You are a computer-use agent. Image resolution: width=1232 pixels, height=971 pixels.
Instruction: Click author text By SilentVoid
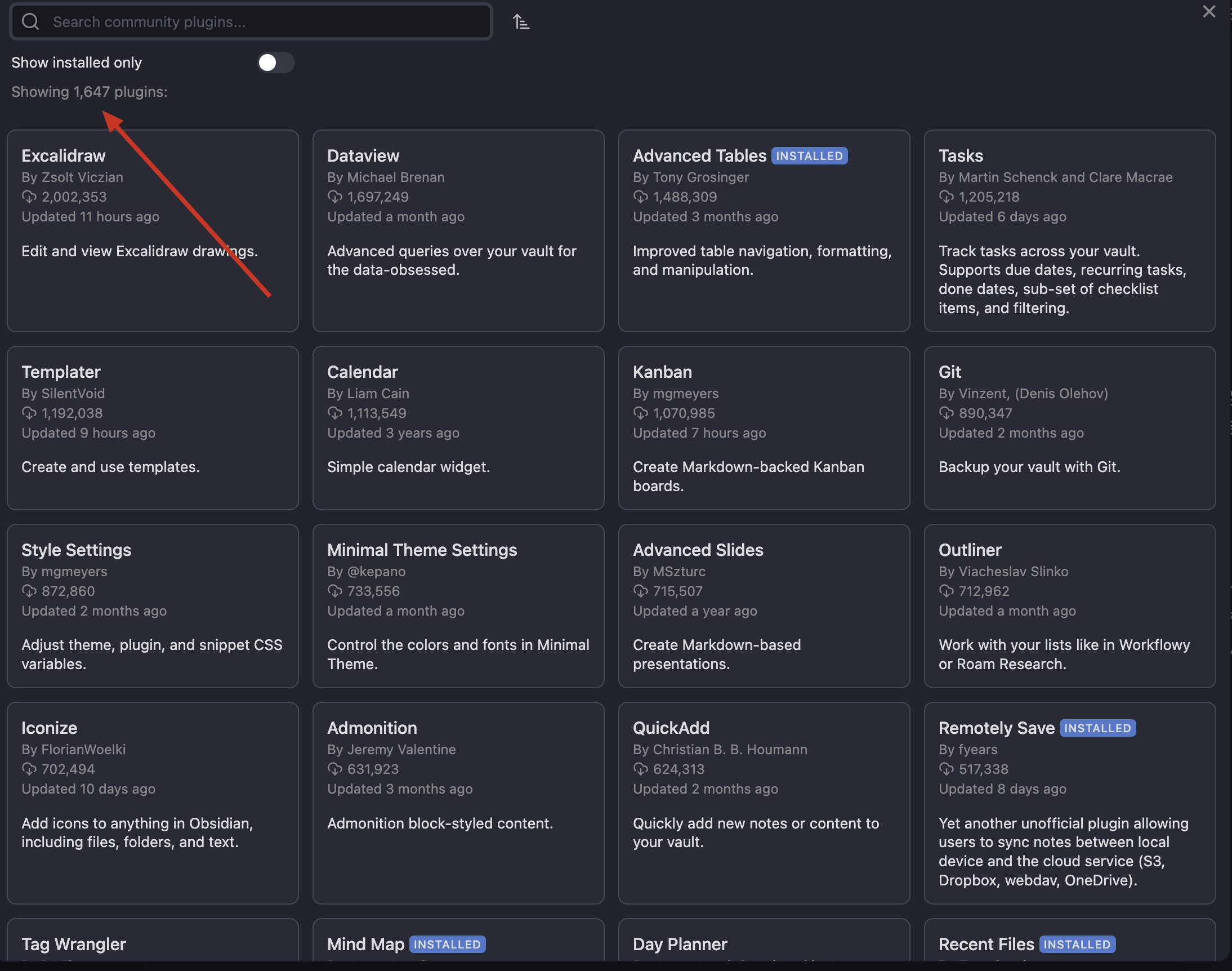pos(63,393)
